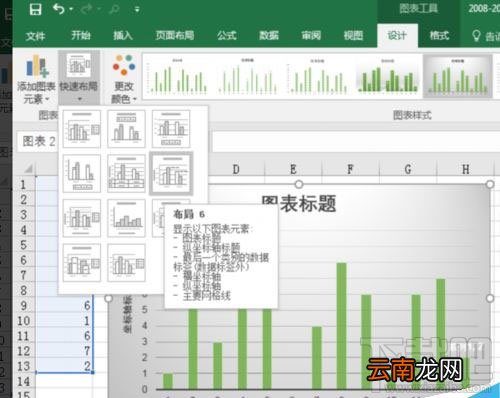Click the vertical axis label 3
Screen dimensions: 500x398
point(144,341)
